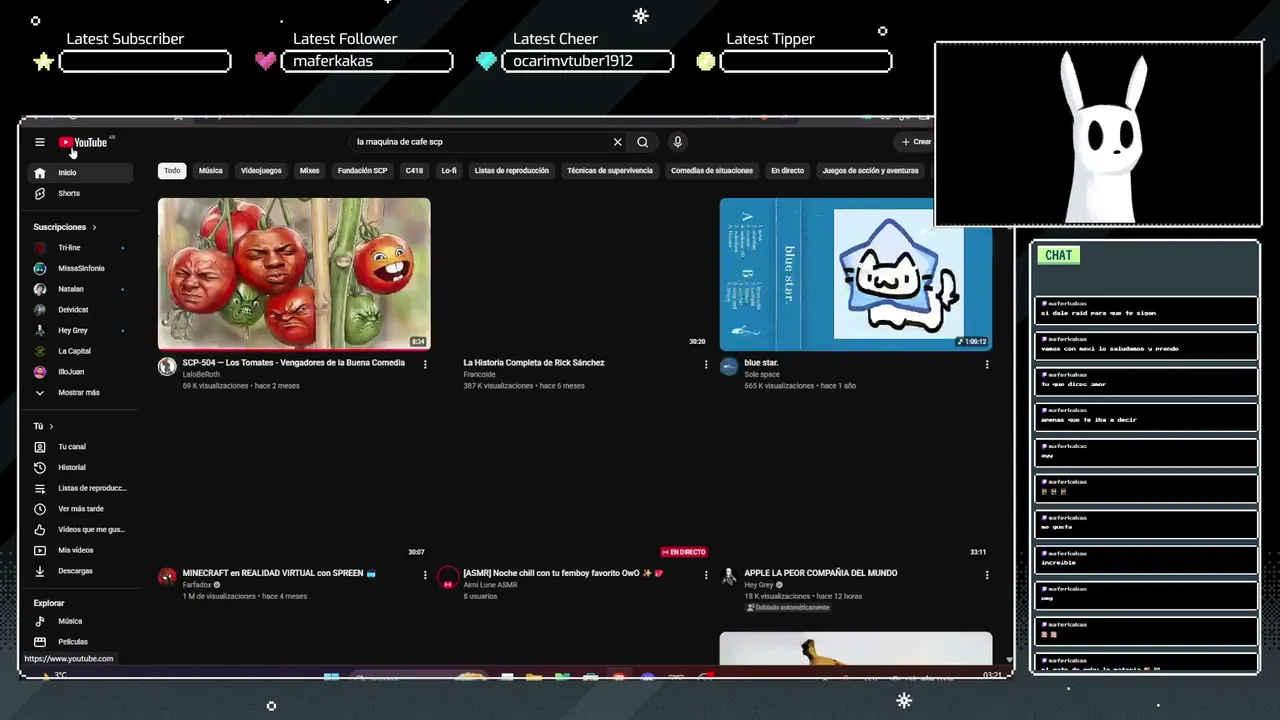The height and width of the screenshot is (720, 1280).
Task: Select the Mixes filter chip
Action: click(x=310, y=171)
